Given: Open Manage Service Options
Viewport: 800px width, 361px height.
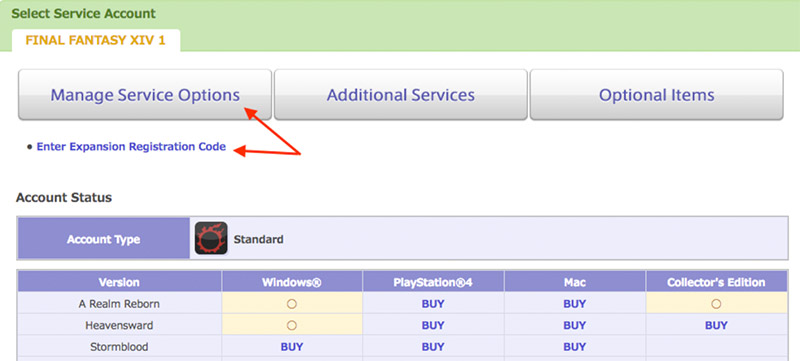Looking at the screenshot, I should tap(145, 95).
